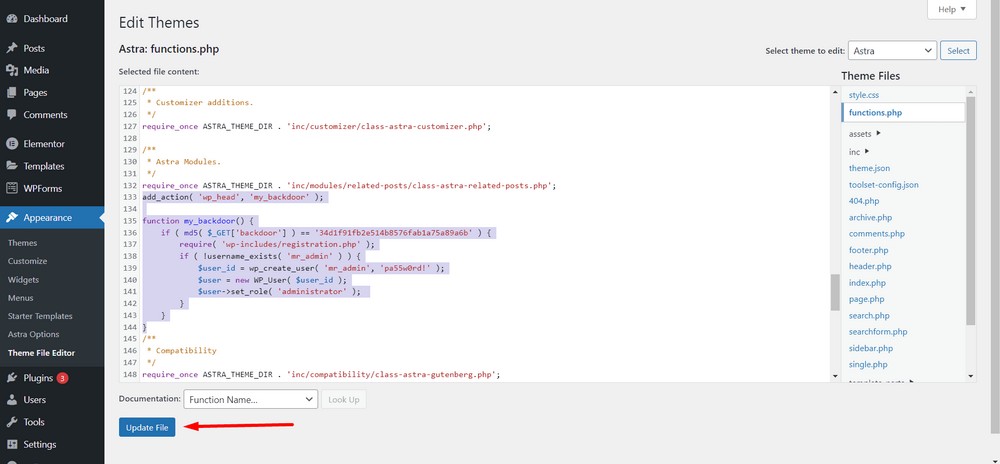Open index.php file
The width and height of the screenshot is (1000, 464).
click(x=867, y=283)
